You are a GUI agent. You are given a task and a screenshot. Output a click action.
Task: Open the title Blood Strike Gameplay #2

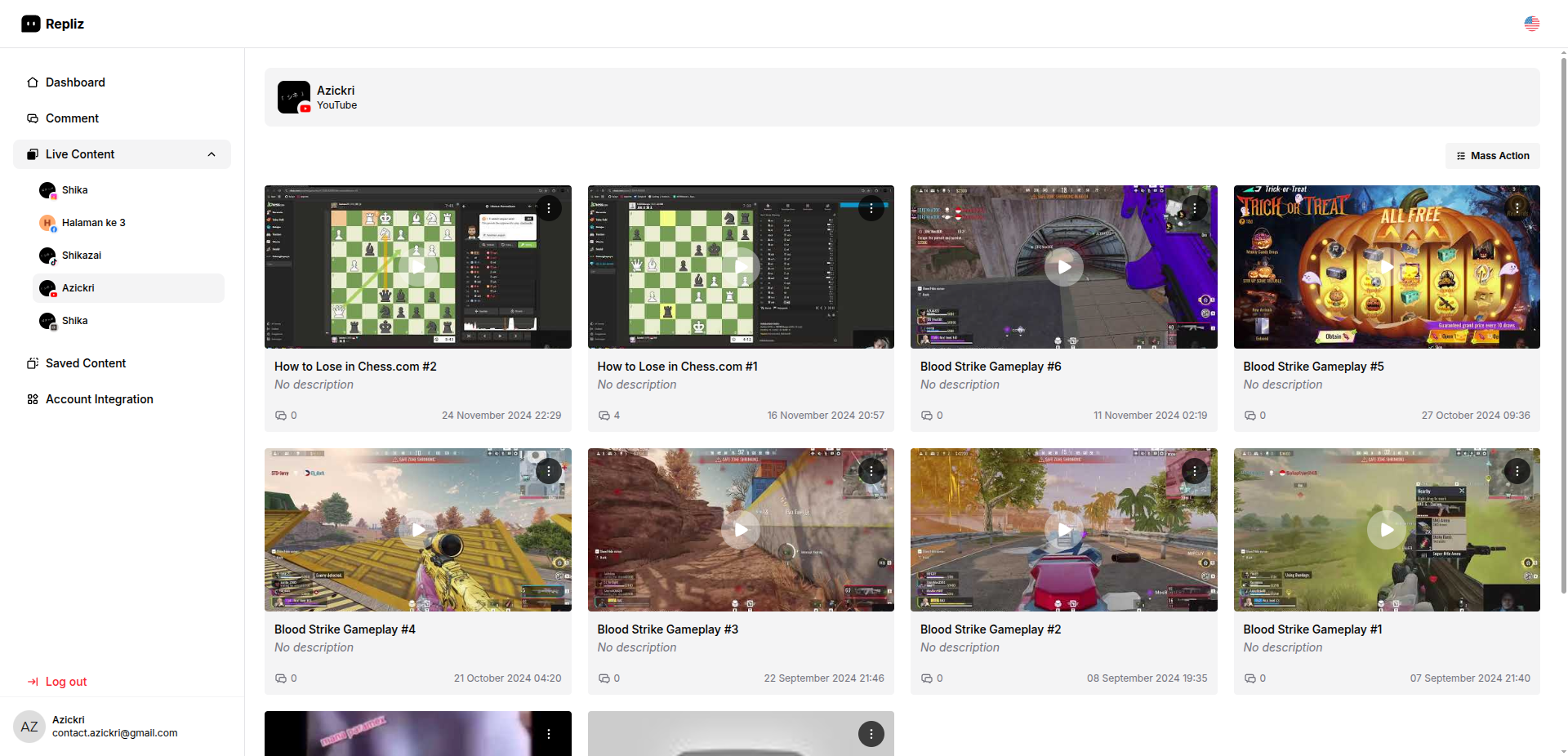click(x=991, y=629)
